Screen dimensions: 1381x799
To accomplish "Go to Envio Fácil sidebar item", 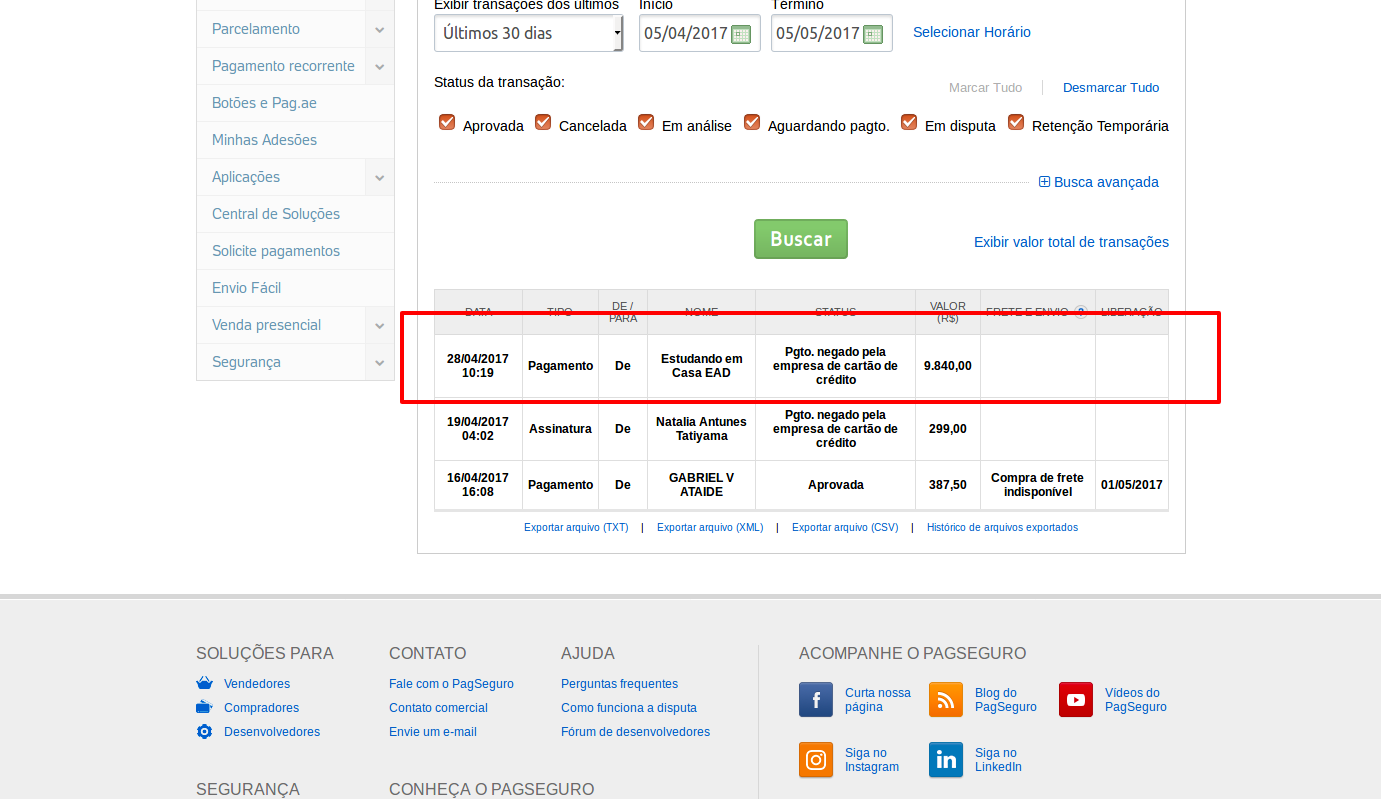I will click(x=246, y=288).
